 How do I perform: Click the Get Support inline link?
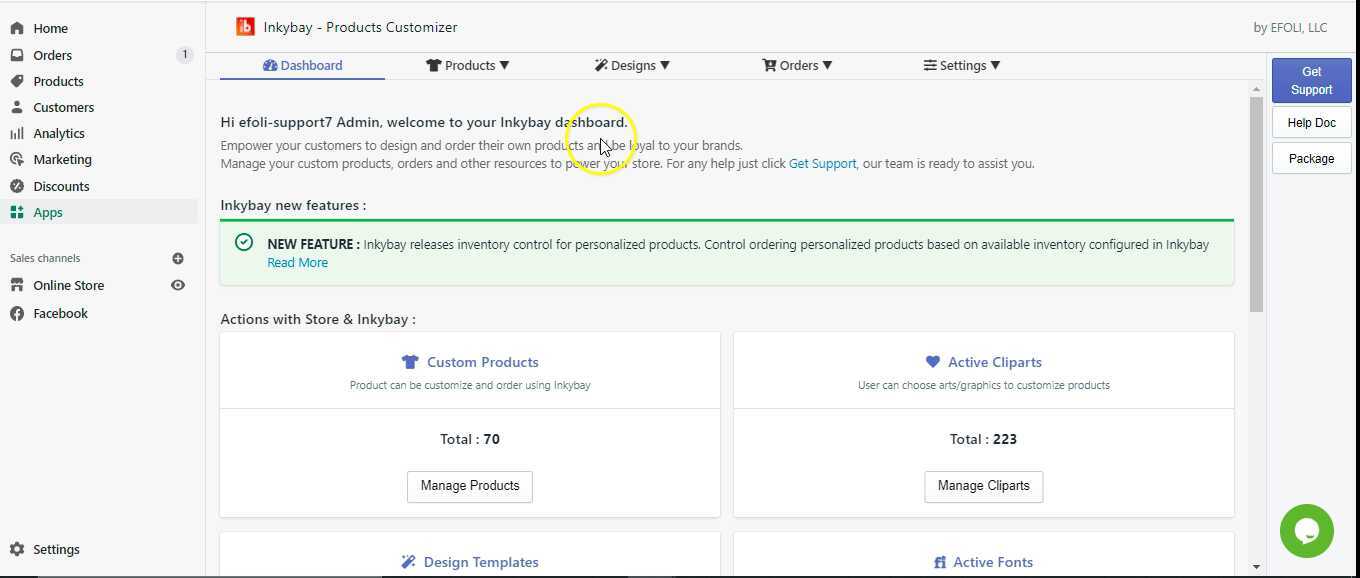click(x=822, y=163)
